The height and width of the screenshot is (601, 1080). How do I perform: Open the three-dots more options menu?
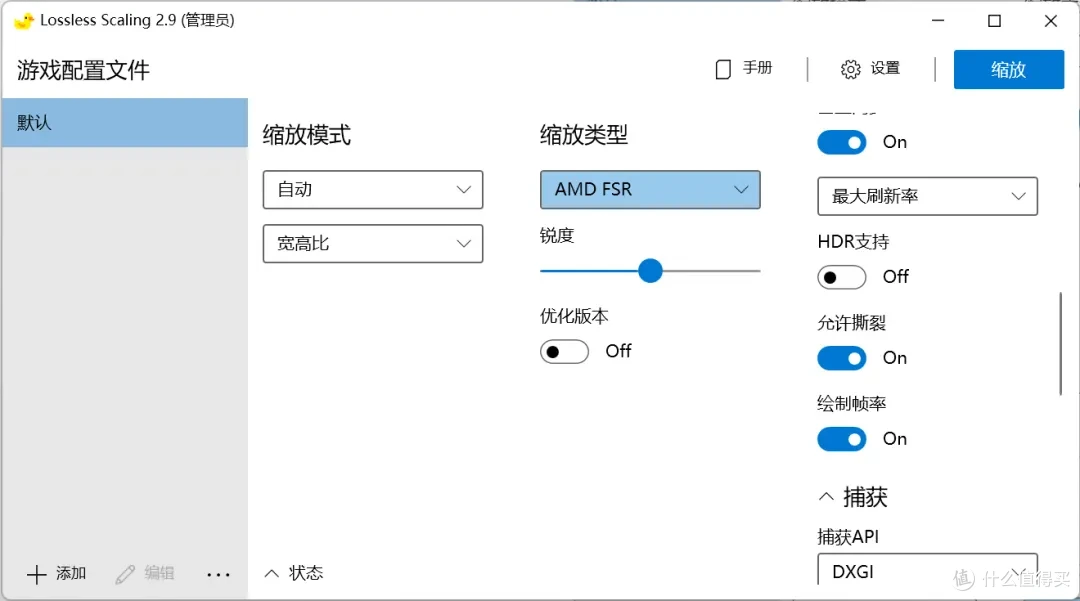coord(218,574)
